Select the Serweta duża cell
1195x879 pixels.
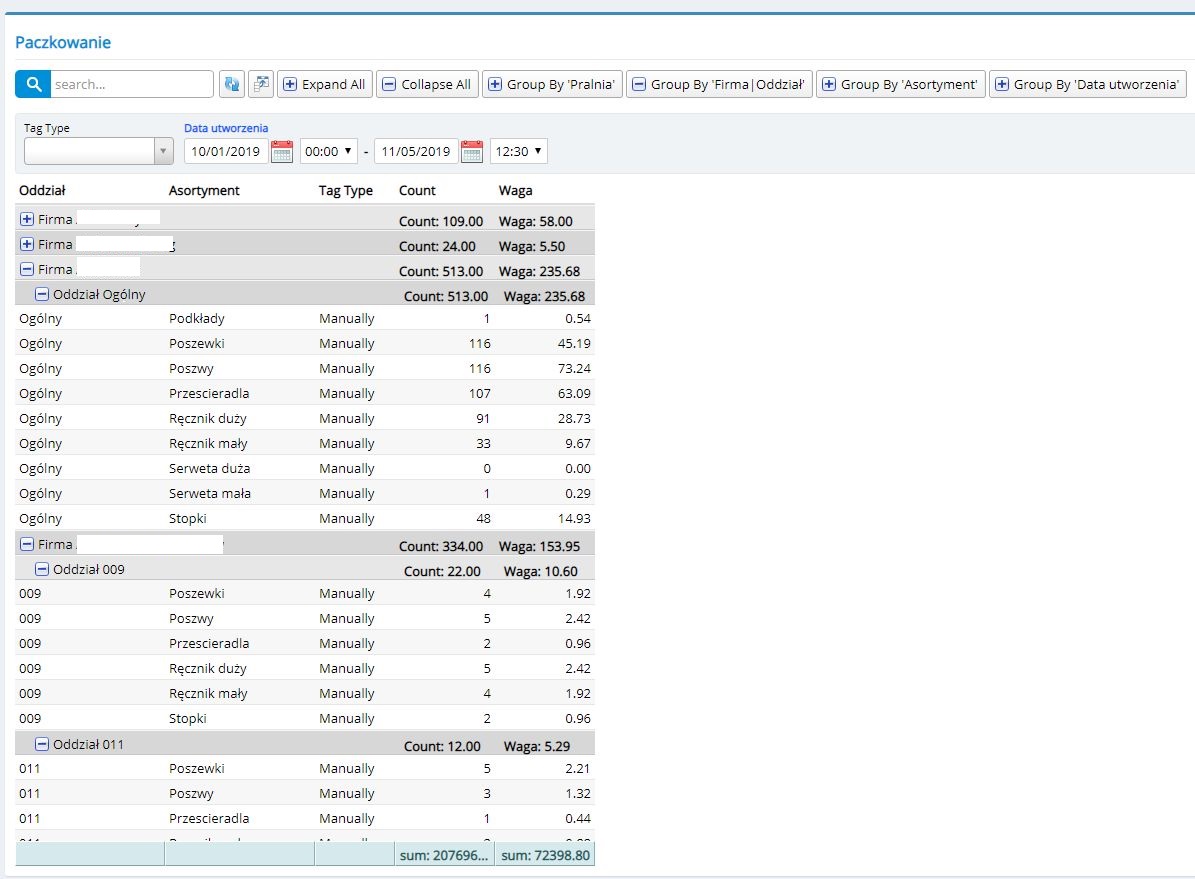210,469
